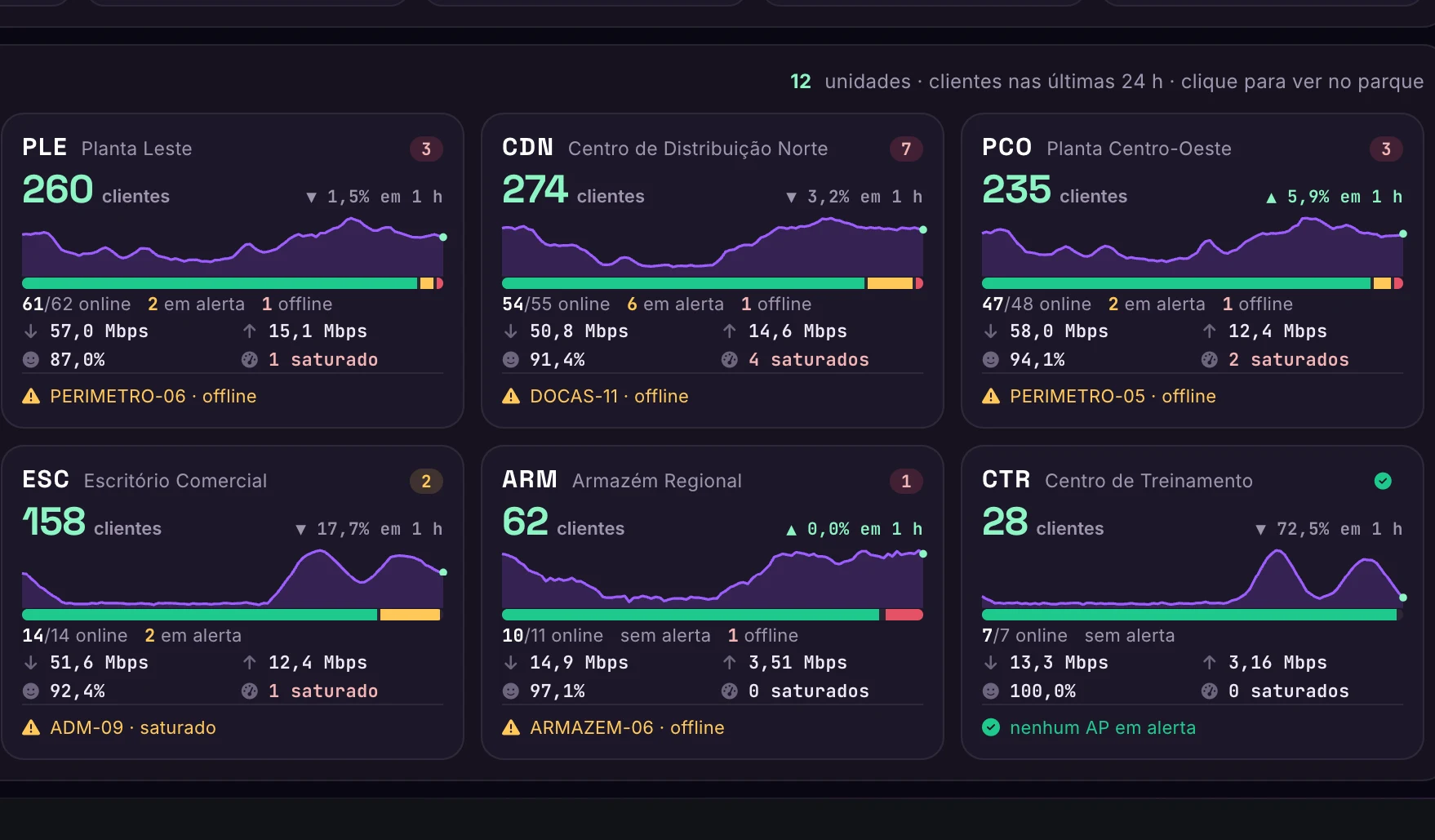This screenshot has height=840, width=1435.
Task: Click the CTR clients sparkline chart
Action: pyautogui.click(x=1193, y=578)
